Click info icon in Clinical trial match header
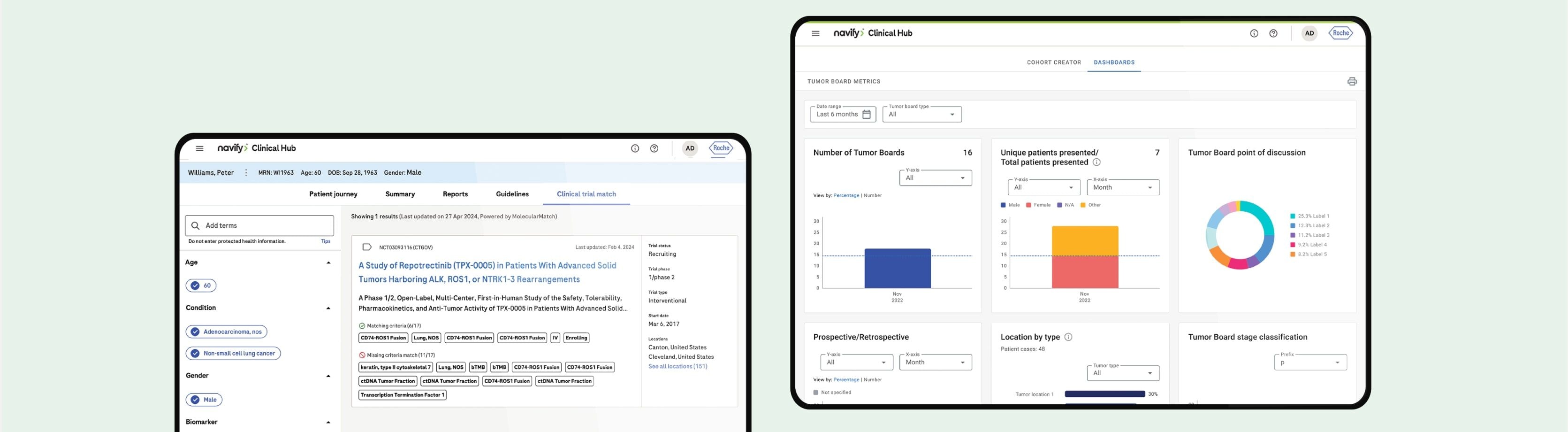Image resolution: width=1568 pixels, height=432 pixels. (x=635, y=148)
